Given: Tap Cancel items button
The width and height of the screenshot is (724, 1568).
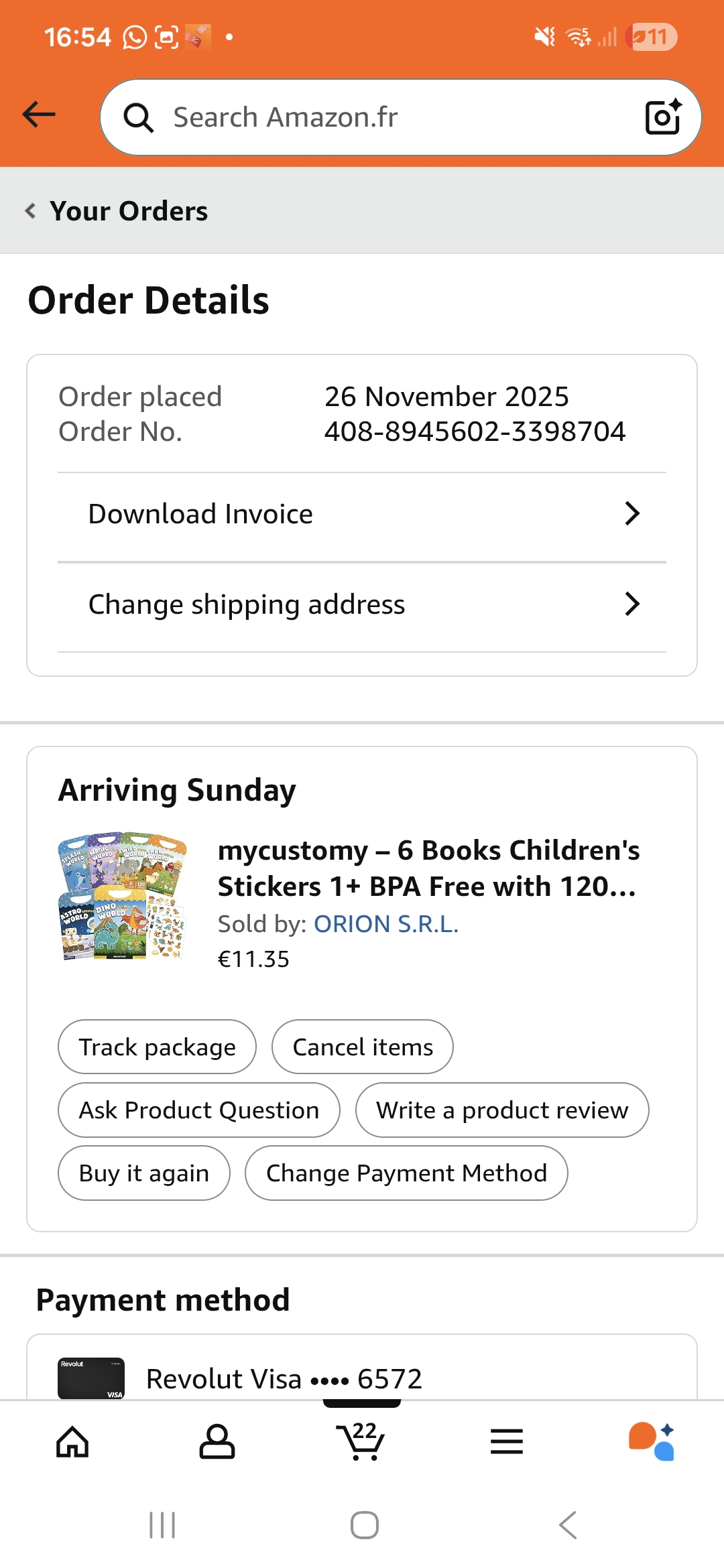Looking at the screenshot, I should click(x=363, y=1047).
